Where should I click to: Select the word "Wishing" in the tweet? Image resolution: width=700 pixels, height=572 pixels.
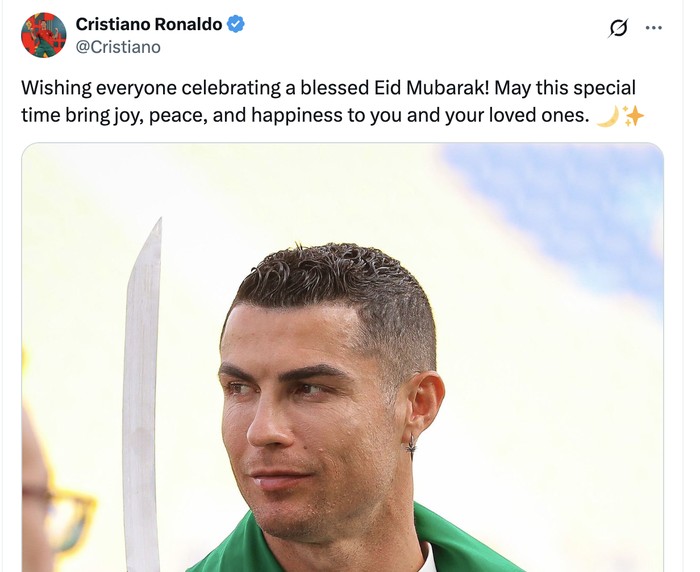tap(56, 88)
